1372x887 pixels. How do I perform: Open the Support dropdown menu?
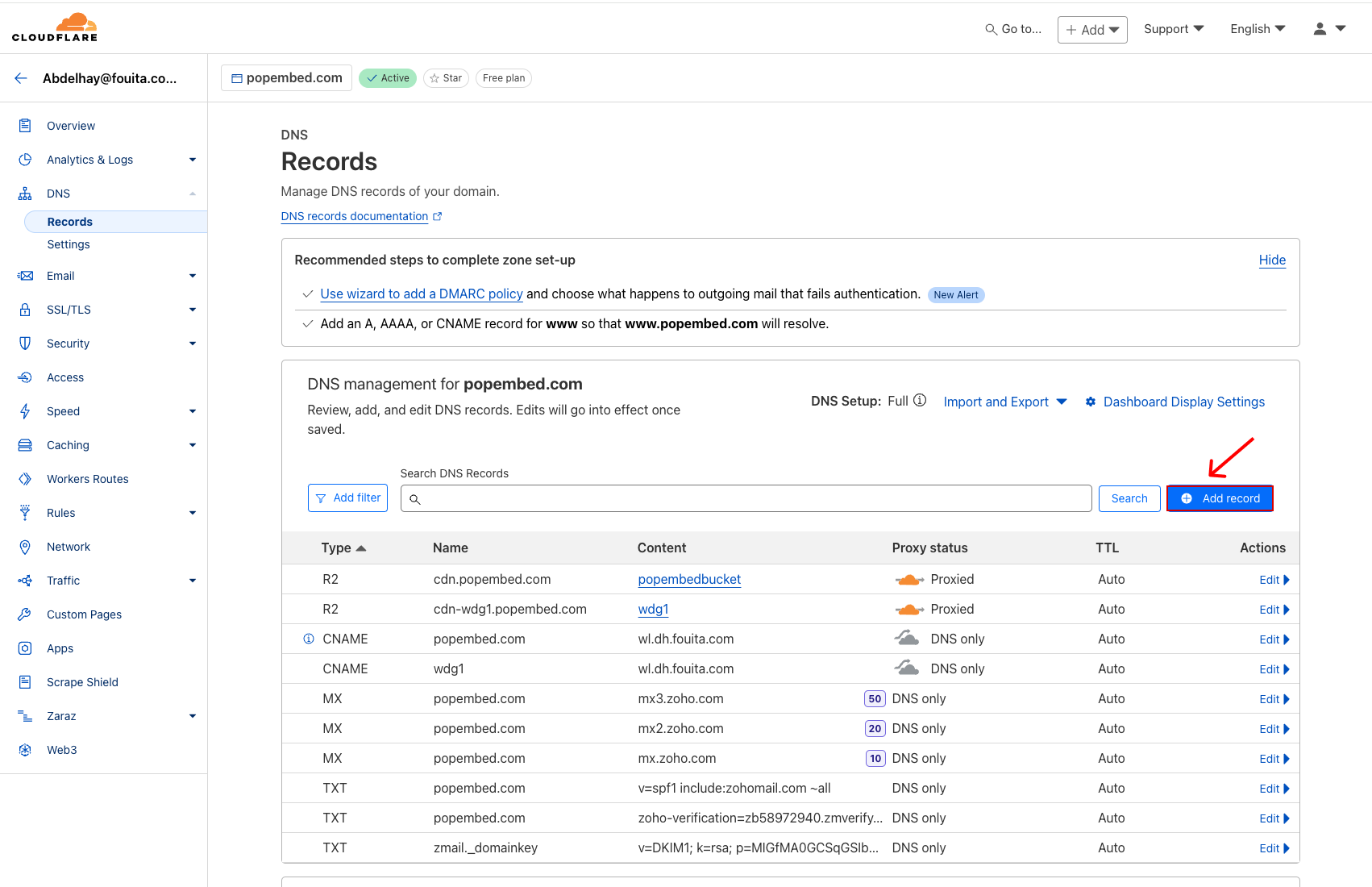click(x=1174, y=29)
